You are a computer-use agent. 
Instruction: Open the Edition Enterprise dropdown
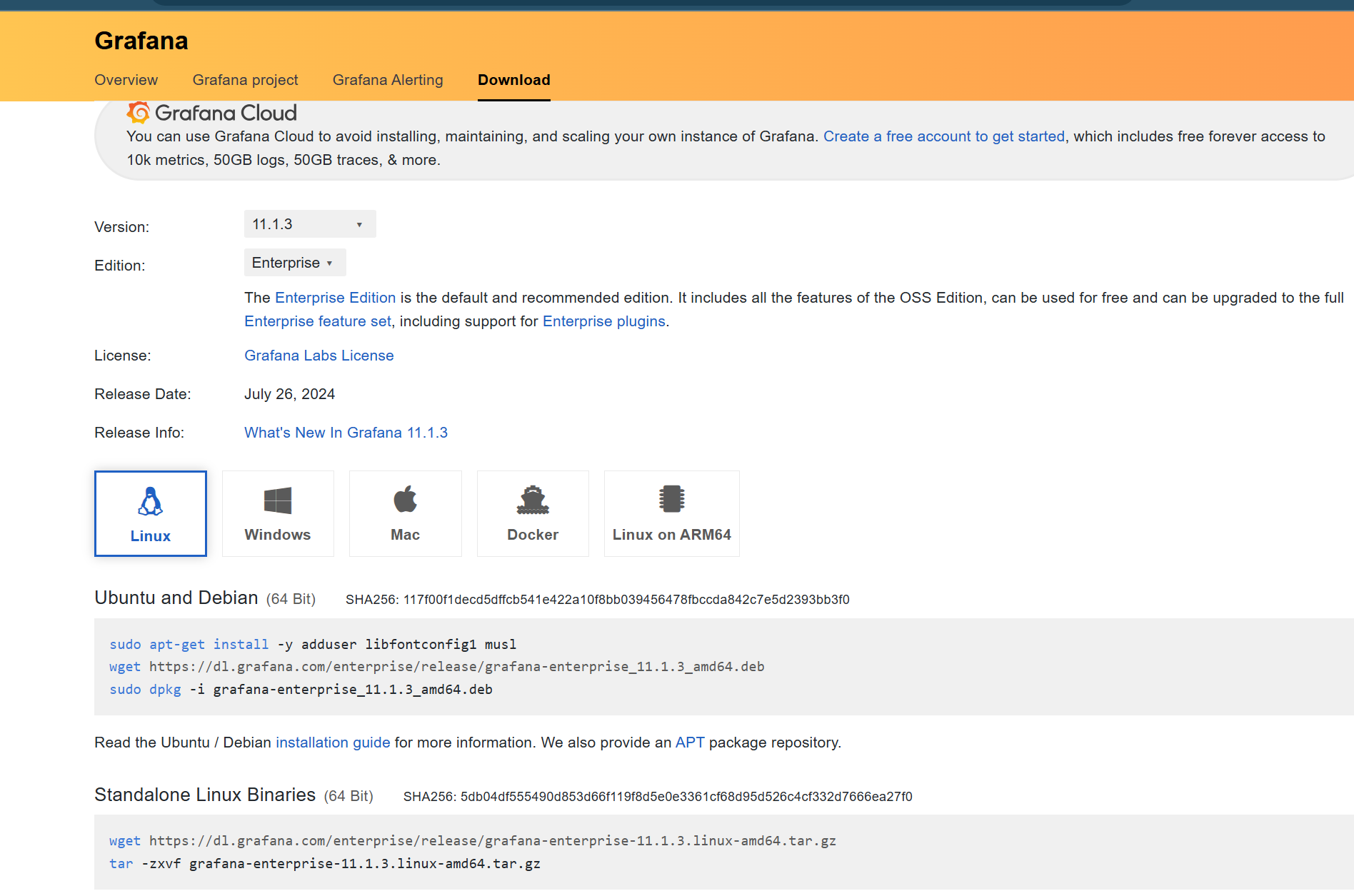pyautogui.click(x=295, y=263)
